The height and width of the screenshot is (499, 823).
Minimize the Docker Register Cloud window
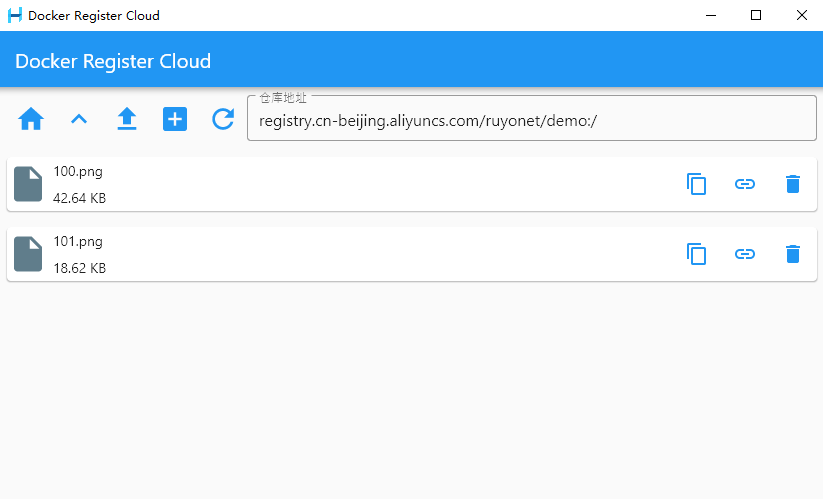pyautogui.click(x=710, y=15)
